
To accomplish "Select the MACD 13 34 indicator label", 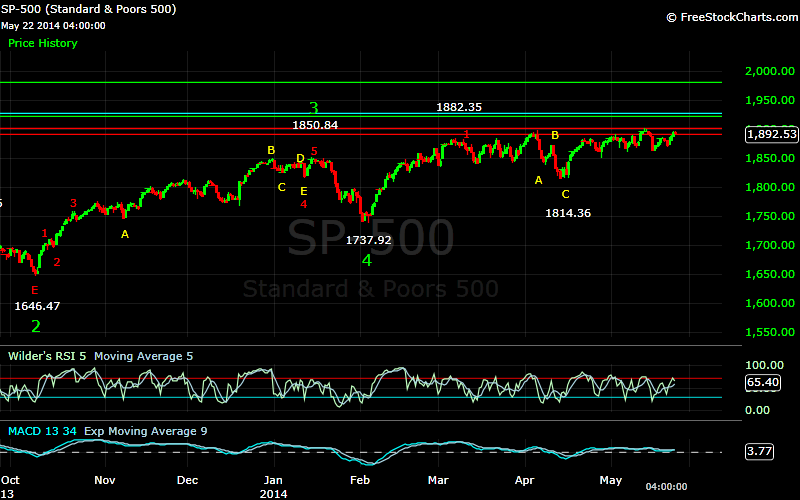I will [x=42, y=432].
